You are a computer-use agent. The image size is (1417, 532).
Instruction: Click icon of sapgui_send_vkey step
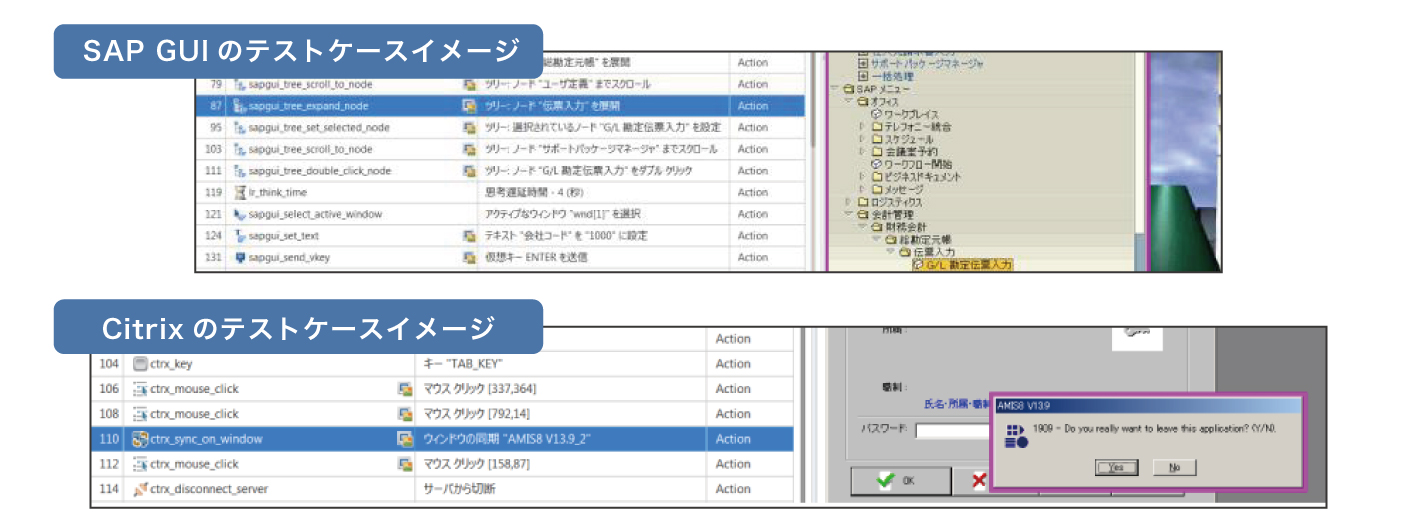[240, 257]
